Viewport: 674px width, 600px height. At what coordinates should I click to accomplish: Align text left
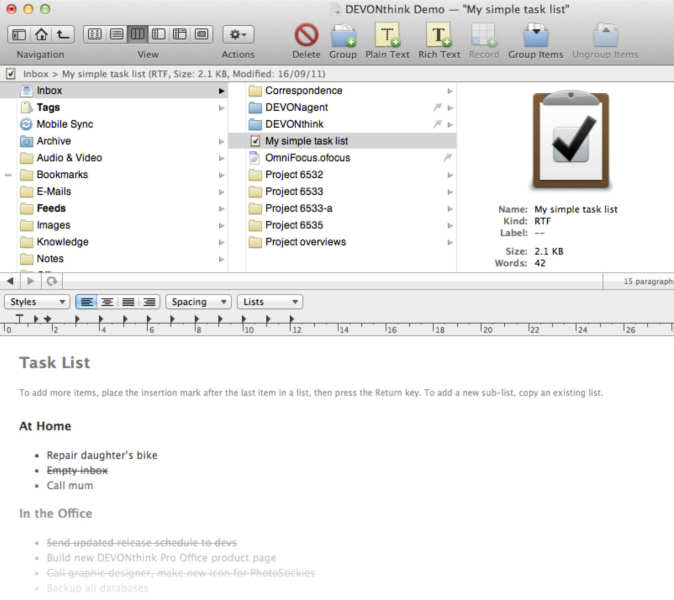click(86, 302)
